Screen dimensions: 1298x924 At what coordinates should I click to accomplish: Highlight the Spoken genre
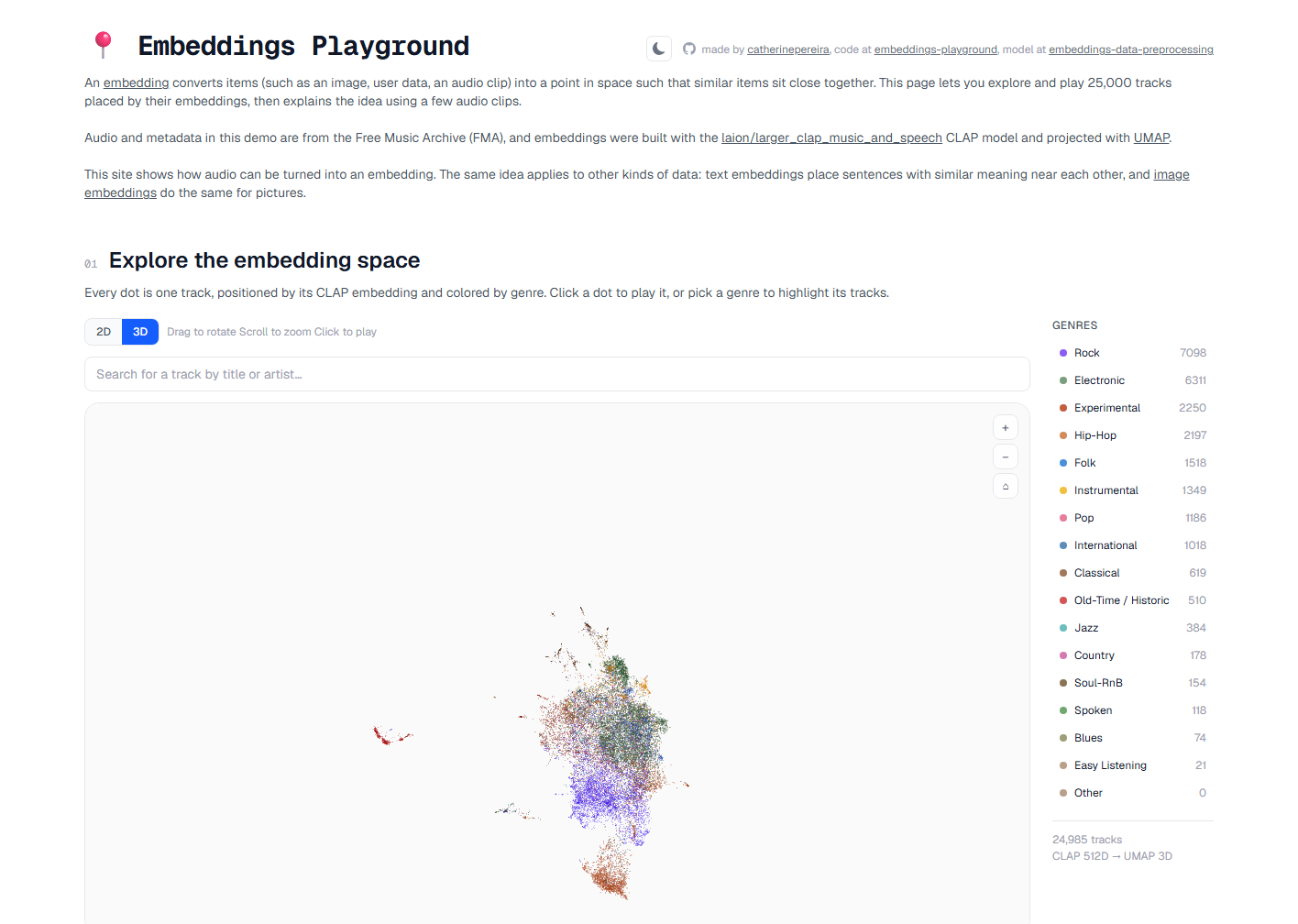click(x=1133, y=710)
